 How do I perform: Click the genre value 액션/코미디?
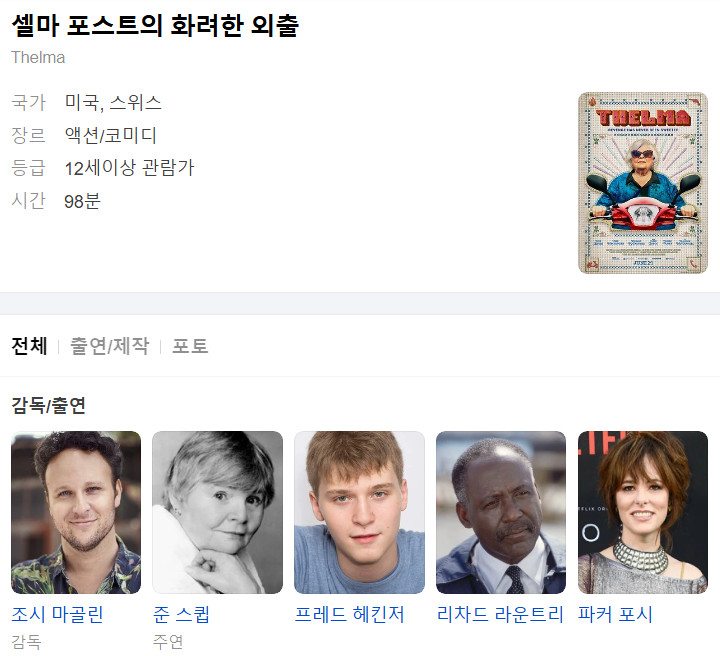(x=111, y=135)
